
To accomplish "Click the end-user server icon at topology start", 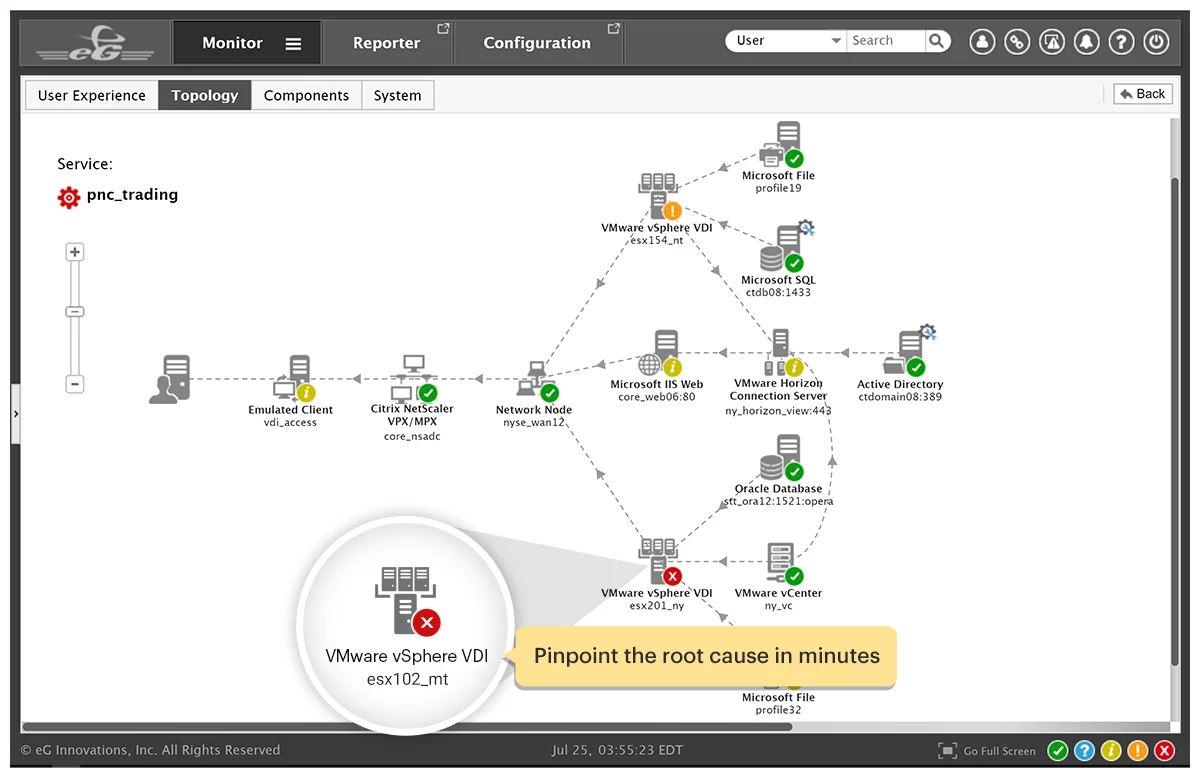I will click(x=171, y=380).
